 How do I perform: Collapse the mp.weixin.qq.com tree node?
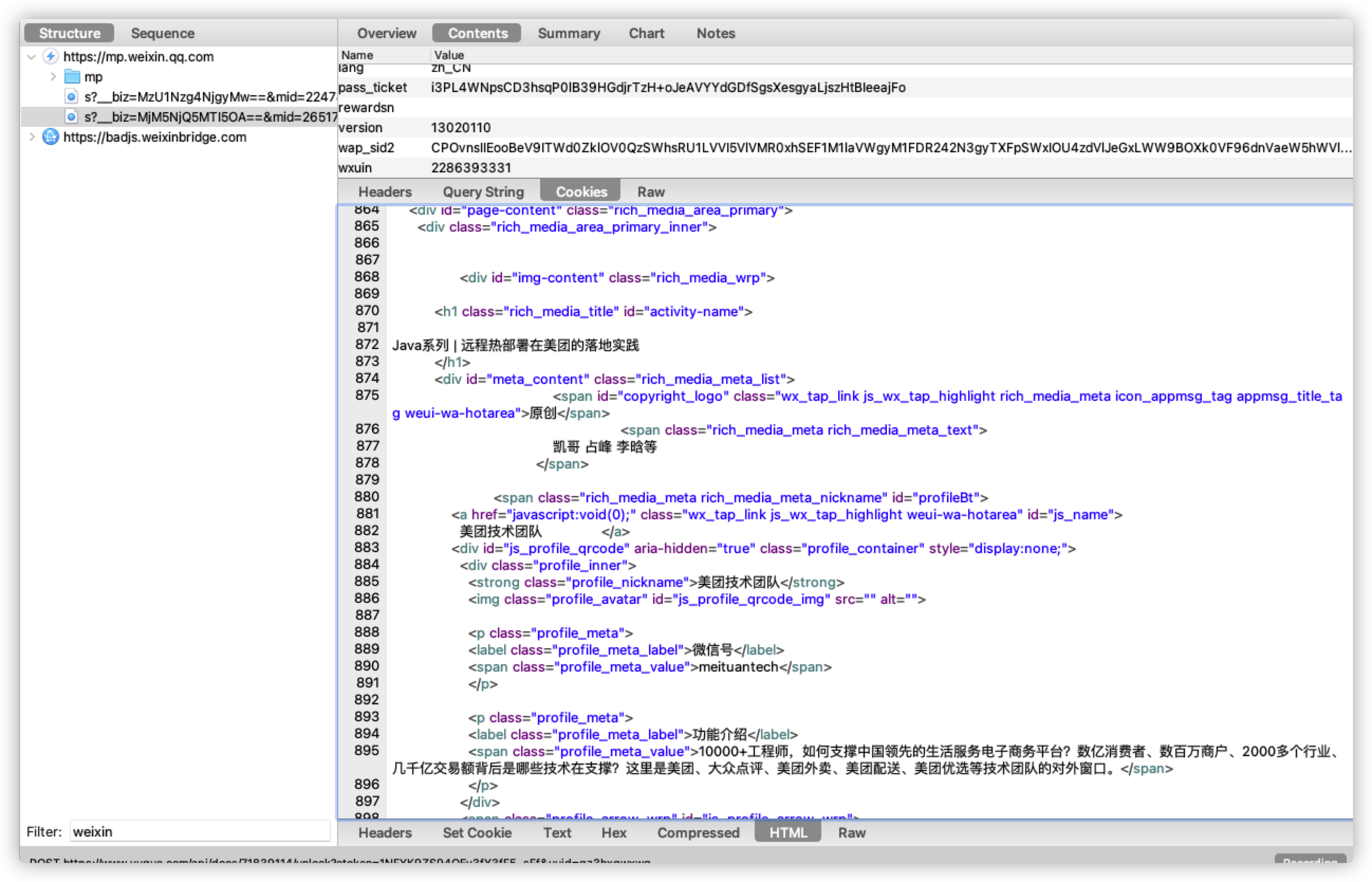32,57
